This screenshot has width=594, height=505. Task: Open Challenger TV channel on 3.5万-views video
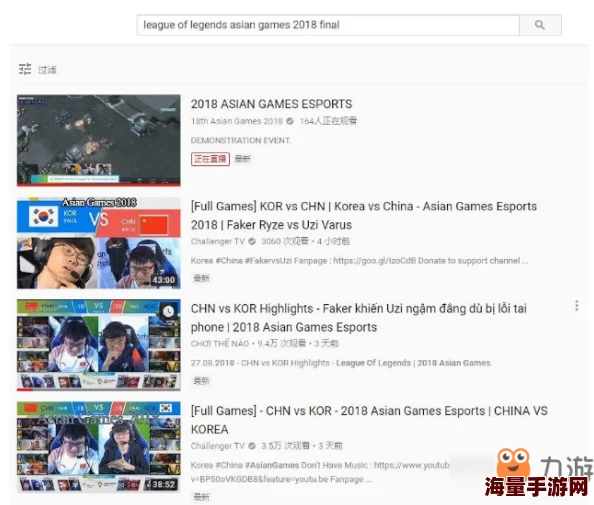pyautogui.click(x=218, y=446)
